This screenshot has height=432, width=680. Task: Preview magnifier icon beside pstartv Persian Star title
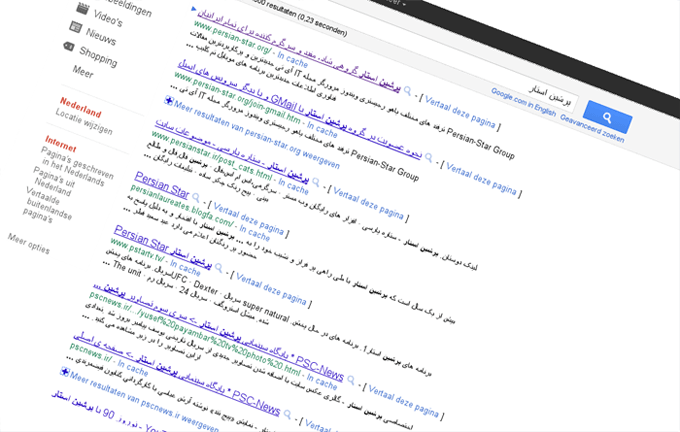219,267
